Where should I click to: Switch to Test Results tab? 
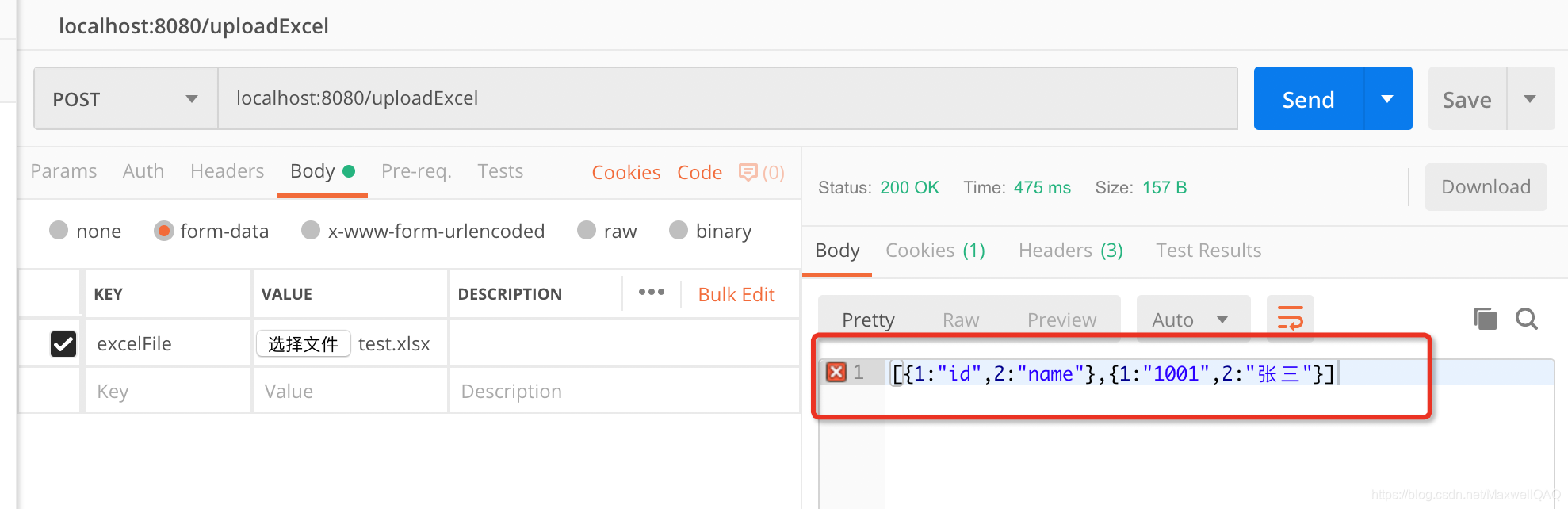[1209, 251]
